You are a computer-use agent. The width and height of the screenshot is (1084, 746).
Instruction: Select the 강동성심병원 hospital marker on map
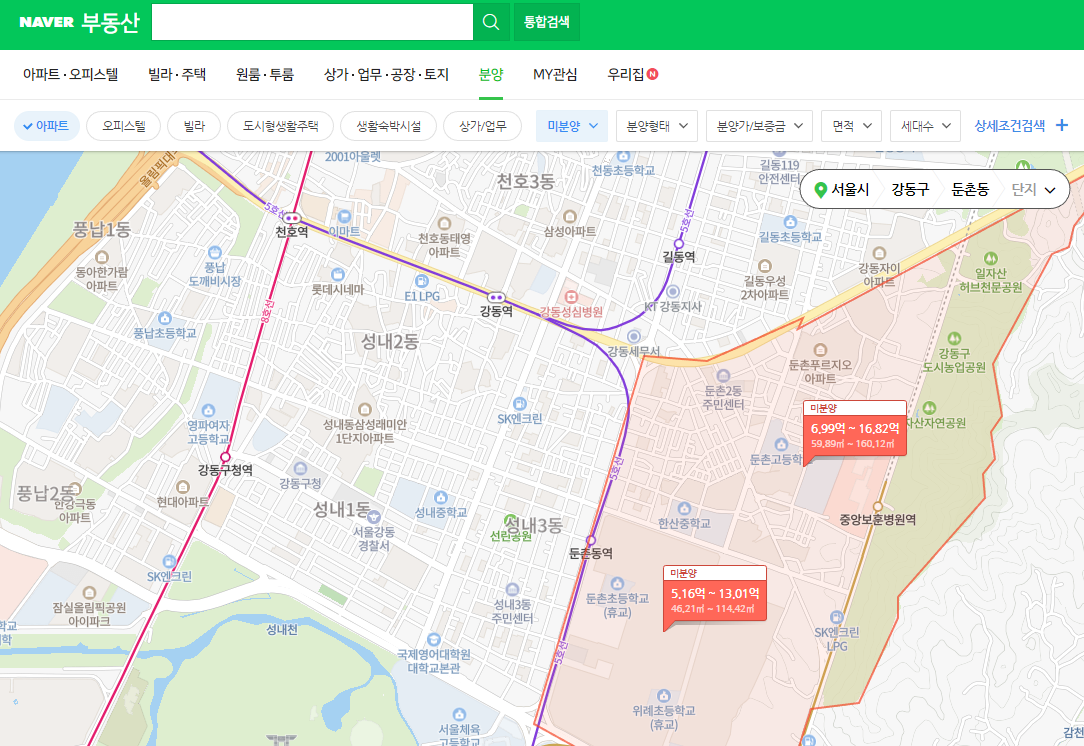pos(571,296)
